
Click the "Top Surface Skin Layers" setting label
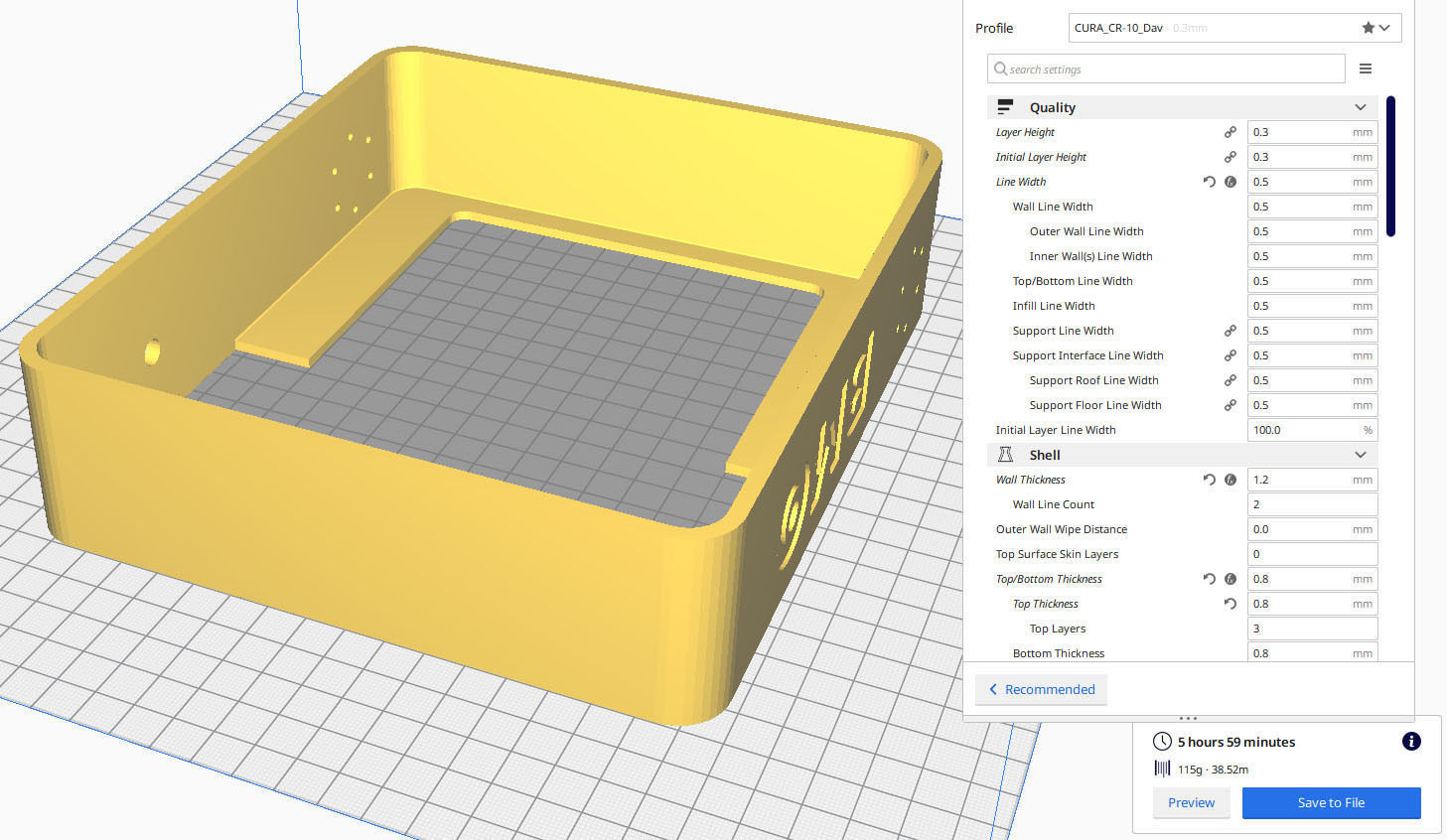(x=1058, y=554)
